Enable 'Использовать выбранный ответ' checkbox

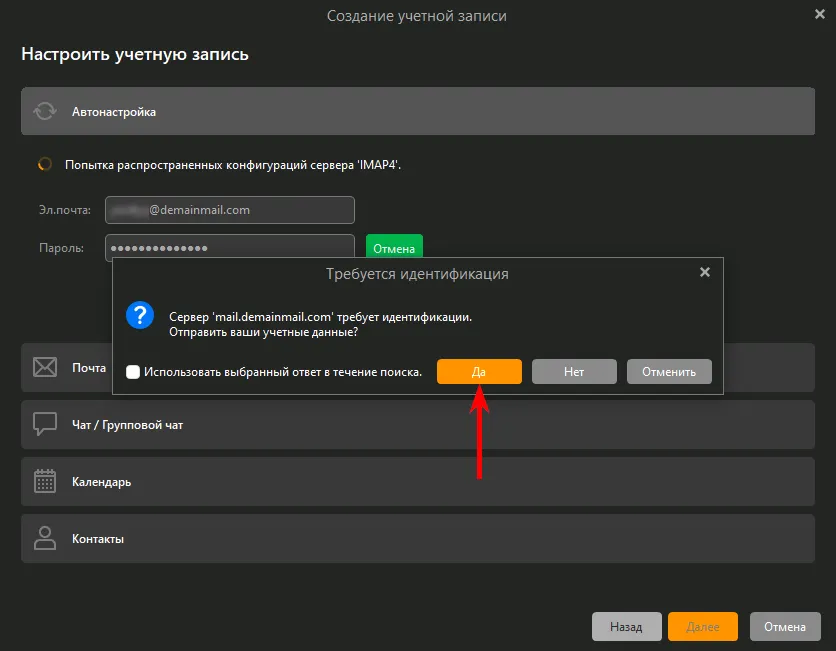coord(133,372)
